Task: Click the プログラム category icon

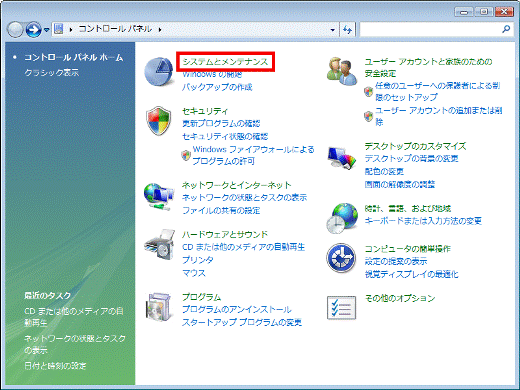Action: tap(159, 307)
